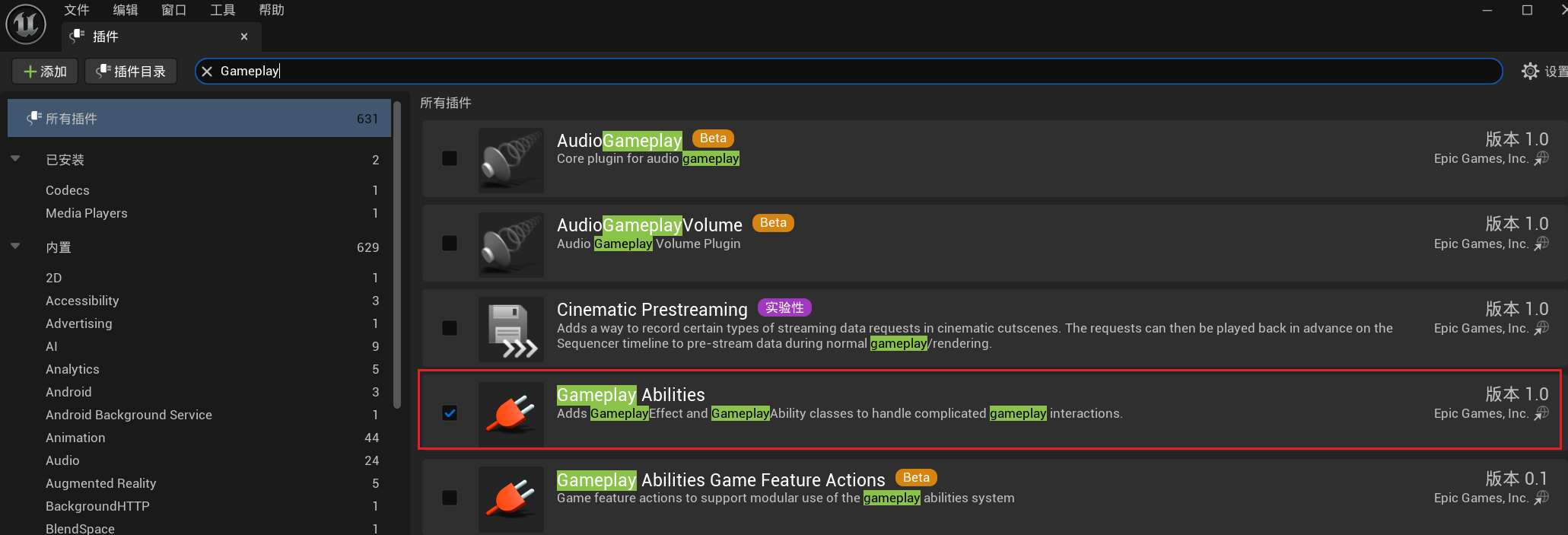Click the Cinematic Prestreaming plugin title
The width and height of the screenshot is (1568, 535).
pos(652,310)
